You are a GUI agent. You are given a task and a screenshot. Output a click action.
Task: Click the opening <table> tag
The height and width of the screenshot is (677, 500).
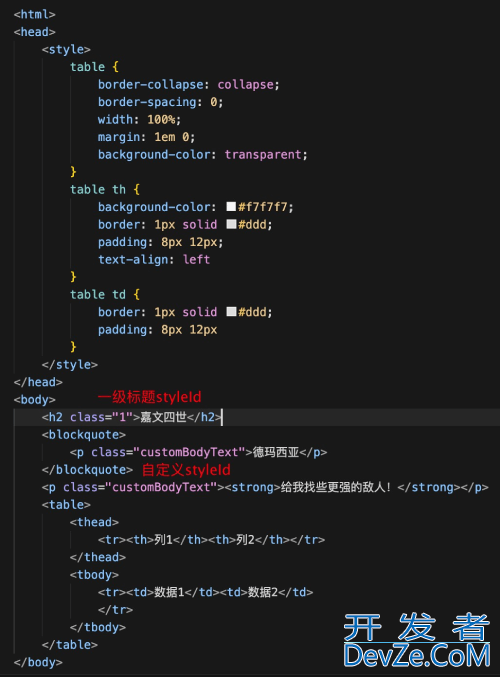66,504
